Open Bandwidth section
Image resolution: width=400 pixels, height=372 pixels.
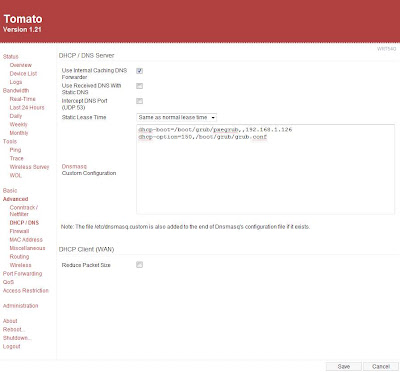coord(16,91)
